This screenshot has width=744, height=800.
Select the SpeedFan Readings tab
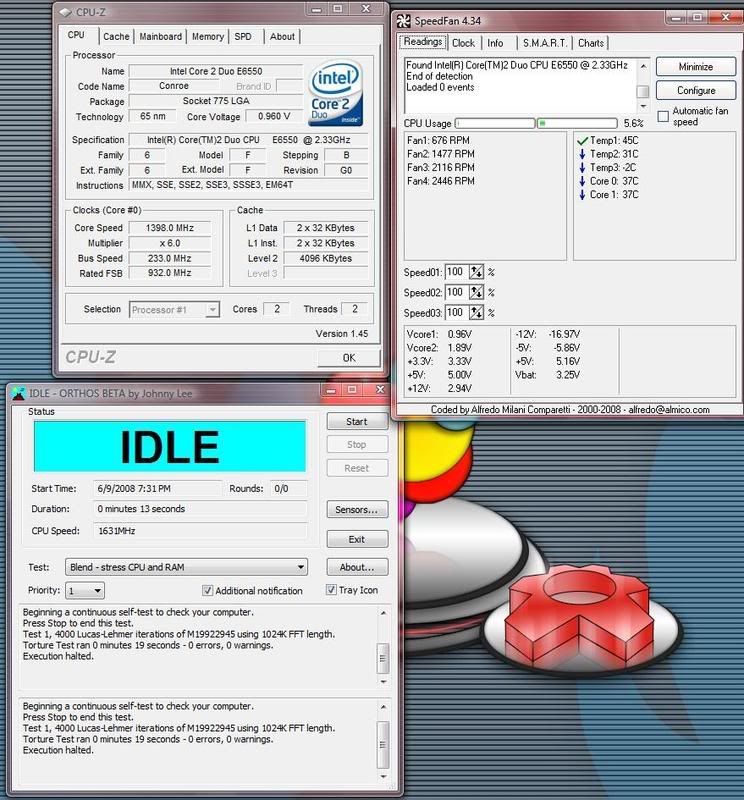[423, 41]
